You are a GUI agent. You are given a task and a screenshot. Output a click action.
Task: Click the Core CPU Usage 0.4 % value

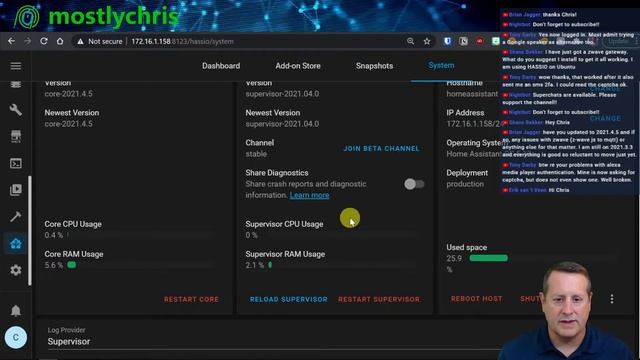click(53, 235)
